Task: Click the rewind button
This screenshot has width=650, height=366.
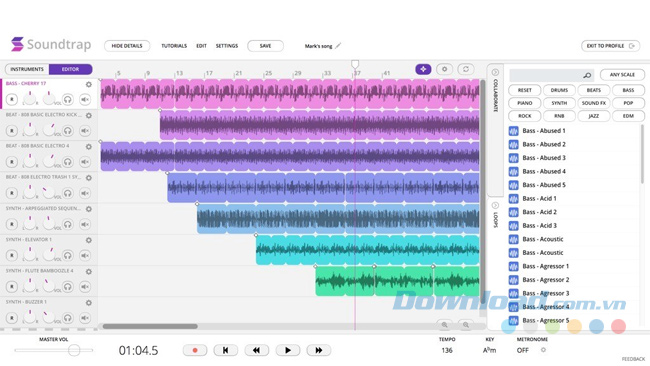Action: tap(257, 350)
